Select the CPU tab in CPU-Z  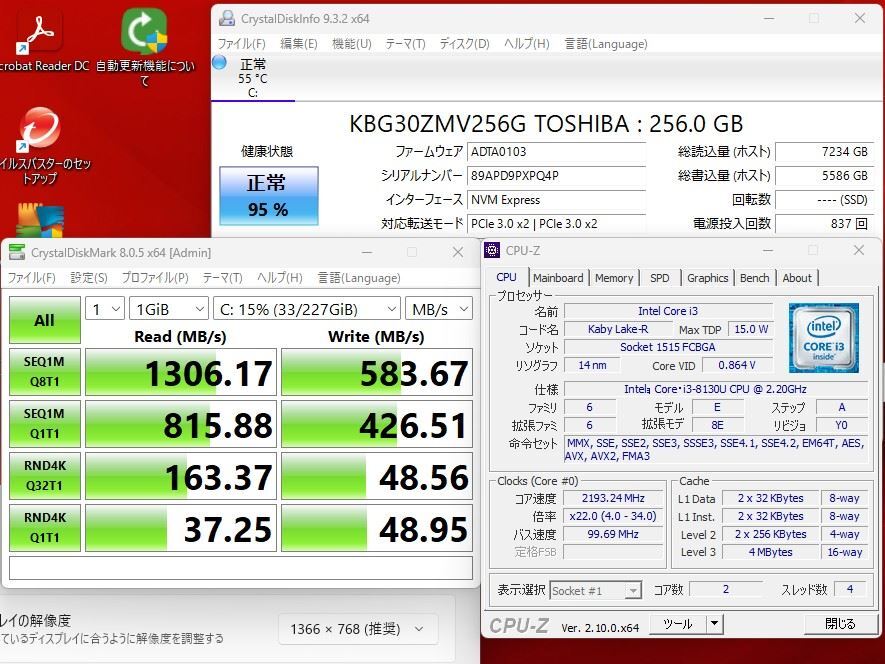coord(506,277)
